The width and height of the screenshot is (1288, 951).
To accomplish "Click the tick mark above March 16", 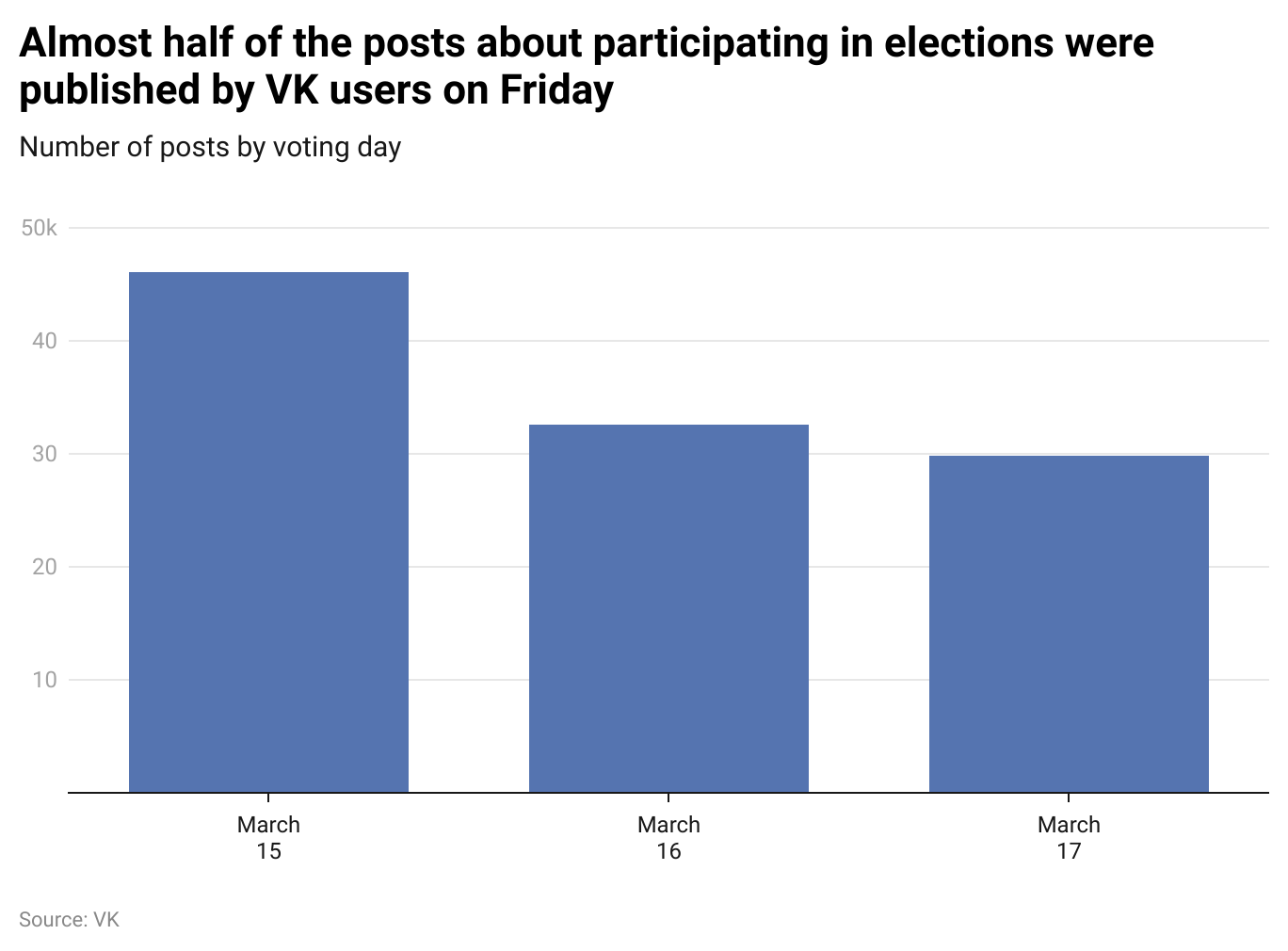I will pos(668,798).
